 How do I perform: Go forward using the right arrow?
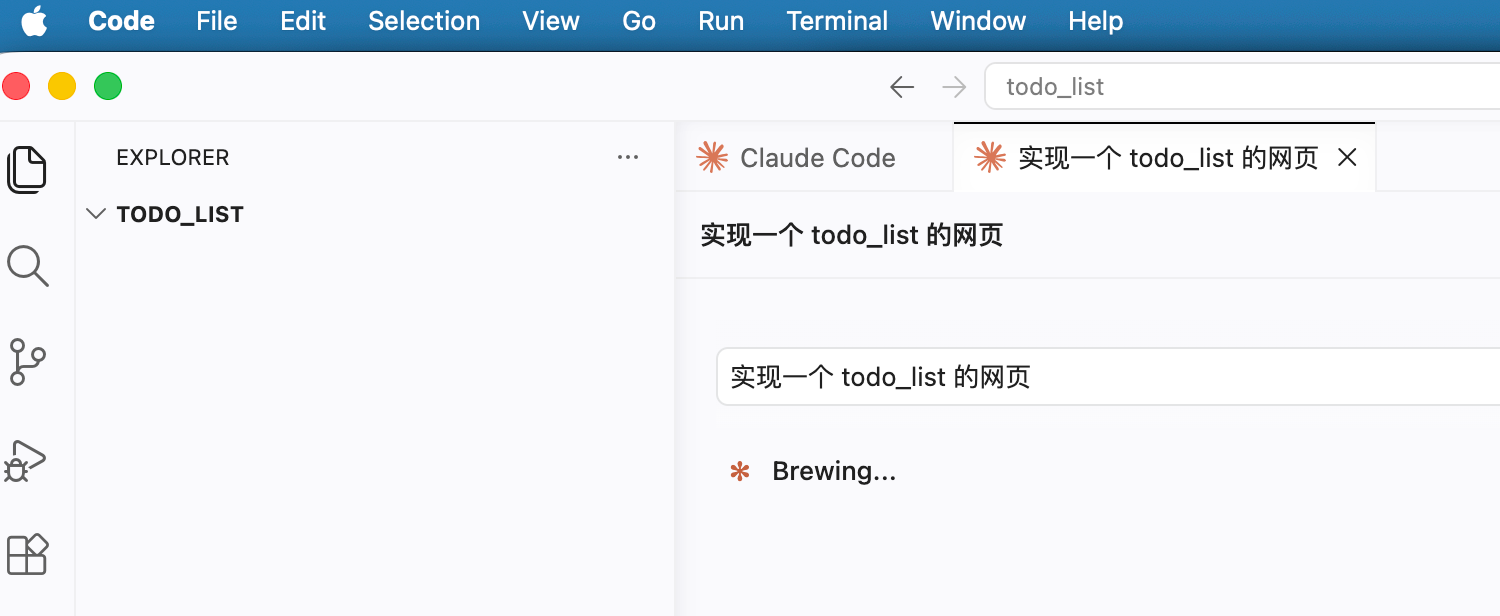click(x=954, y=87)
